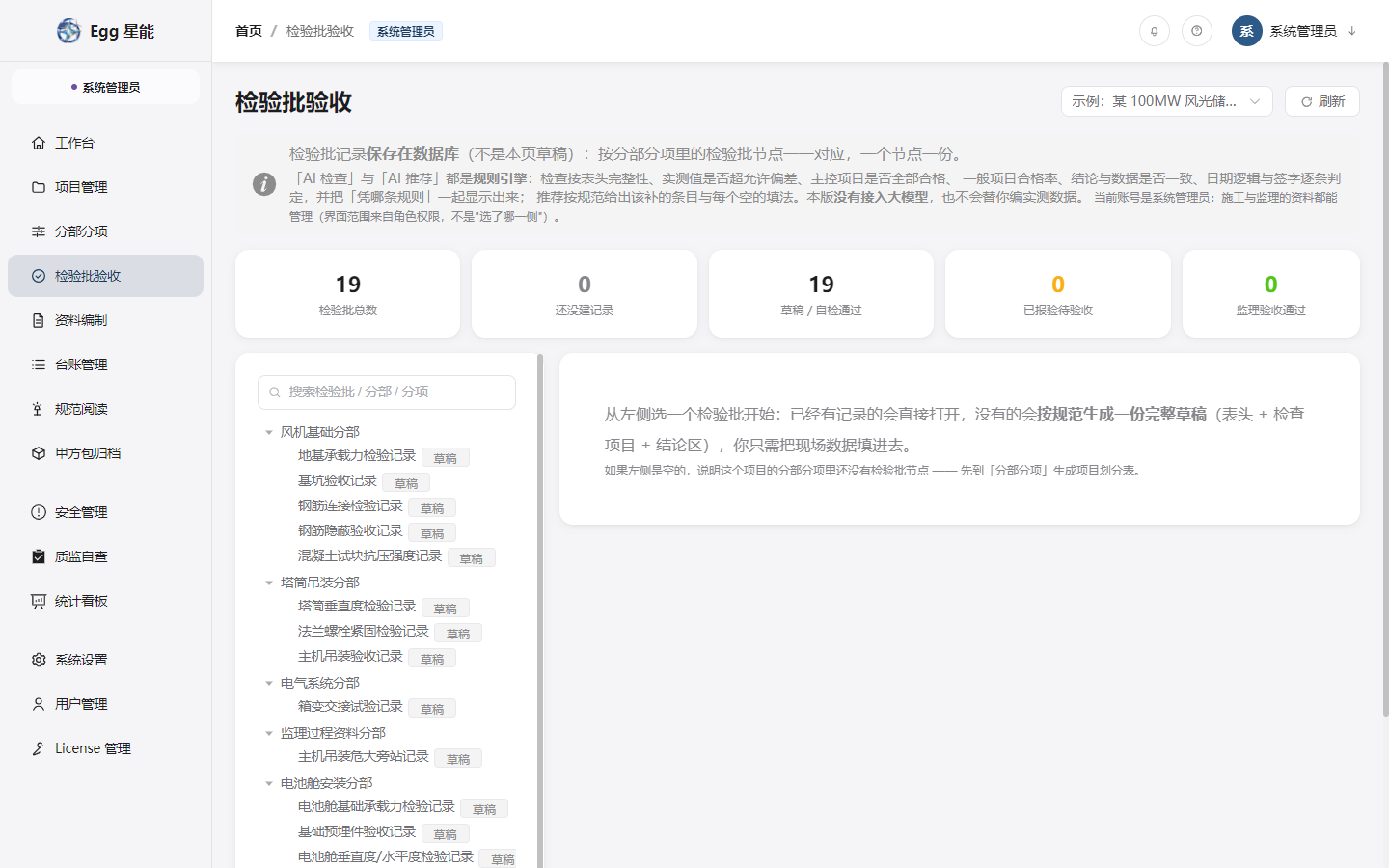The image size is (1389, 868).
Task: Collapse the 风机基础分部 tree node
Action: pos(269,432)
